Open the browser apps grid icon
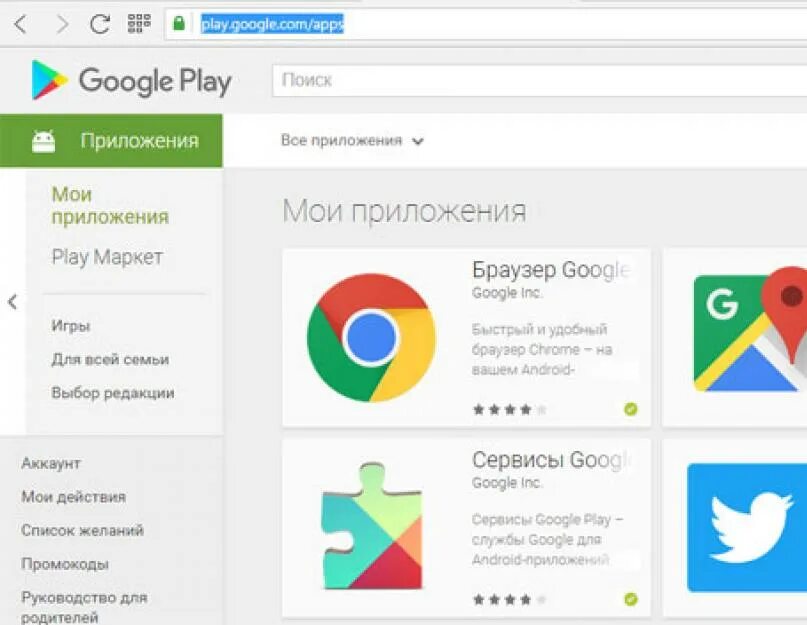This screenshot has height=625, width=807. [139, 23]
